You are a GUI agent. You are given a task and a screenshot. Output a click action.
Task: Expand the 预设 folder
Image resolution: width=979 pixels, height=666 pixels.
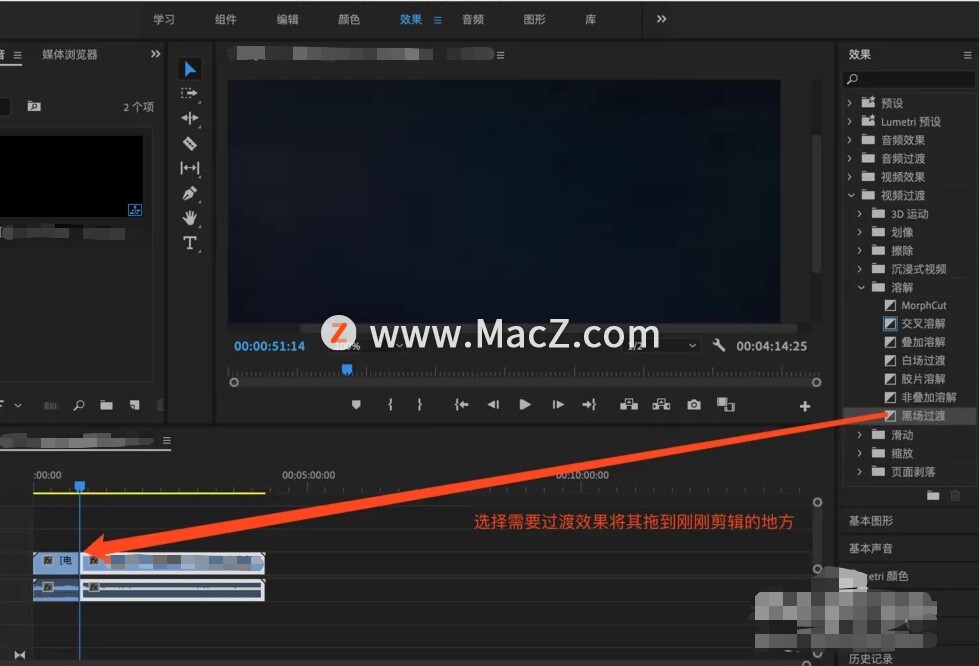[850, 102]
